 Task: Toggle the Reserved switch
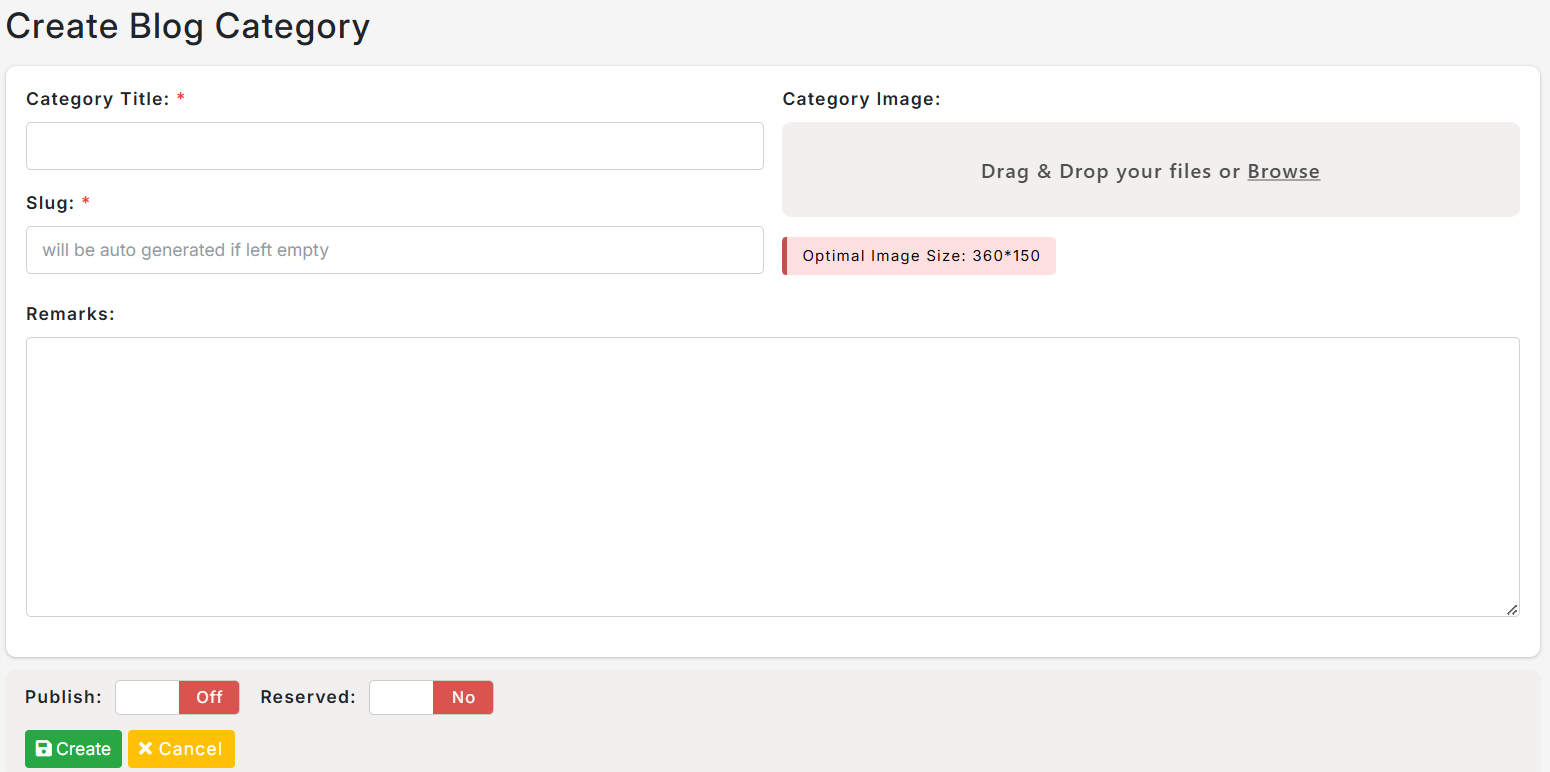[x=431, y=697]
